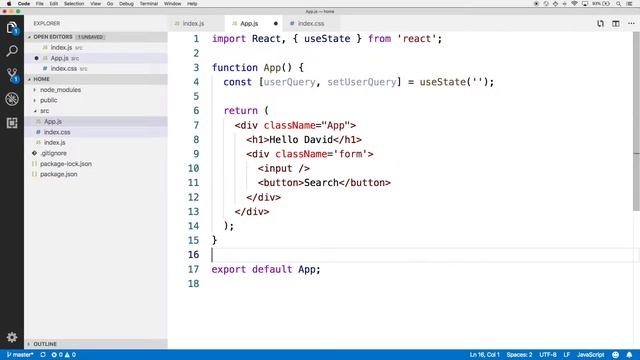The image size is (640, 360).
Task: Select index.css in Open Editors list
Action: tap(96, 69)
